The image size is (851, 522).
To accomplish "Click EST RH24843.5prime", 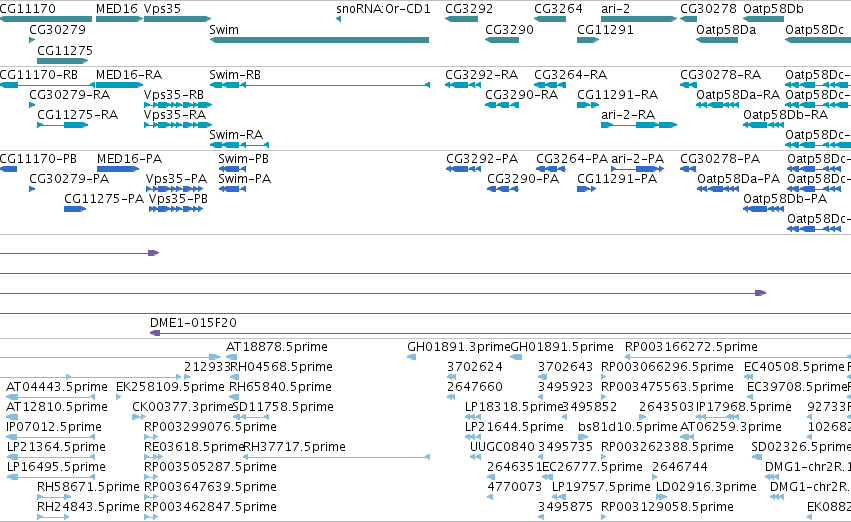I will [x=88, y=507].
